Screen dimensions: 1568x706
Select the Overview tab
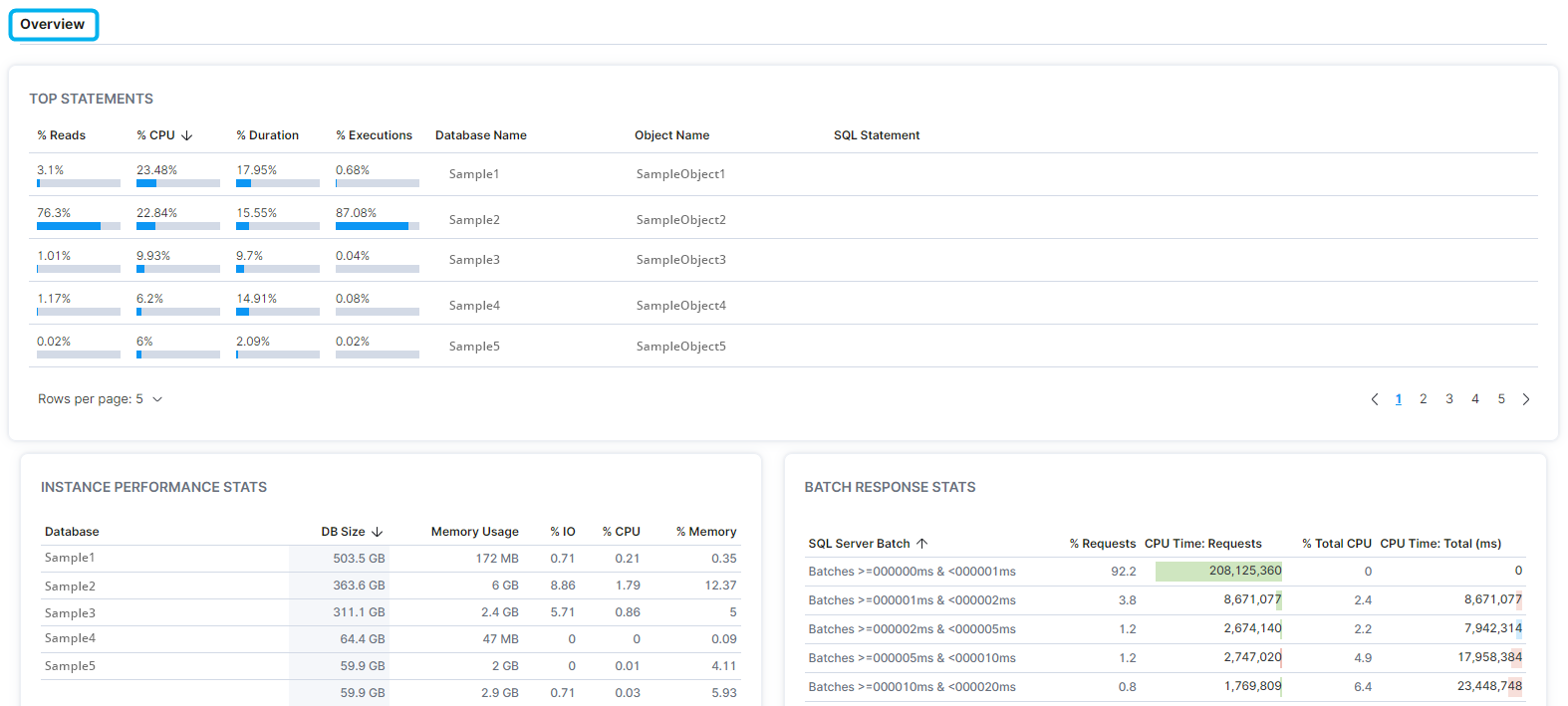point(53,25)
